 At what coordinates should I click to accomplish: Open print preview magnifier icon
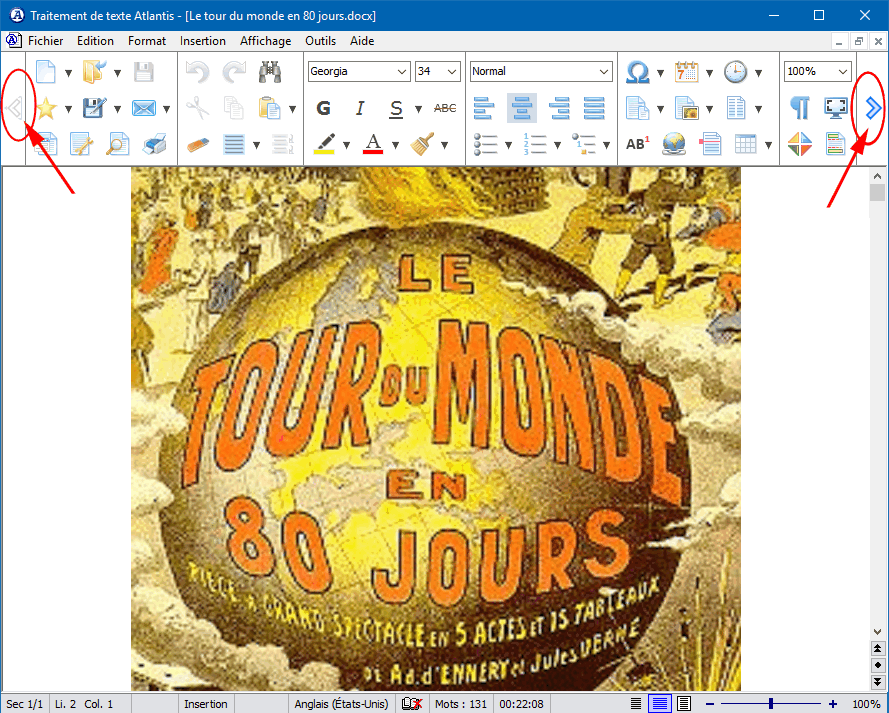pos(117,144)
